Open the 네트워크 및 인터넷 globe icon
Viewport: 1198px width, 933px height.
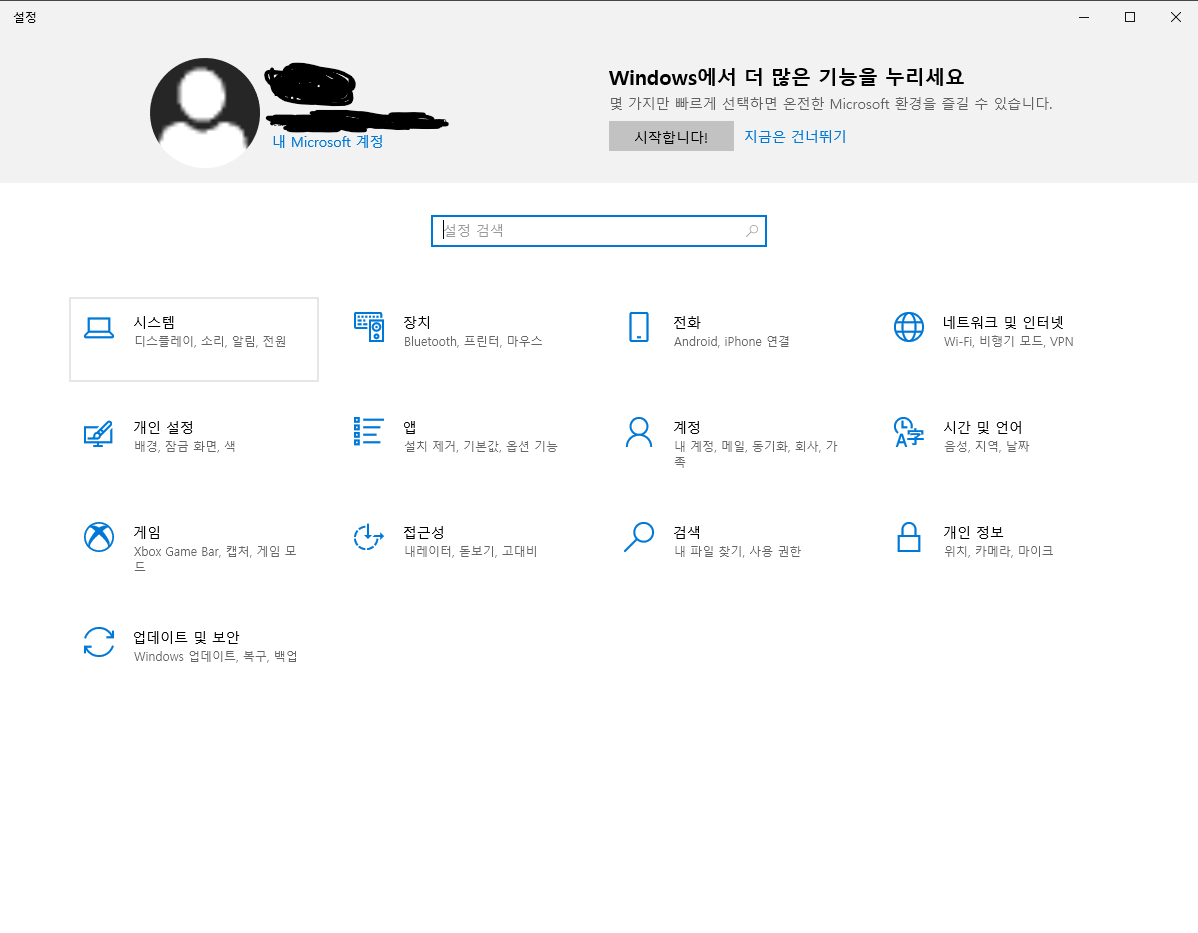click(908, 327)
